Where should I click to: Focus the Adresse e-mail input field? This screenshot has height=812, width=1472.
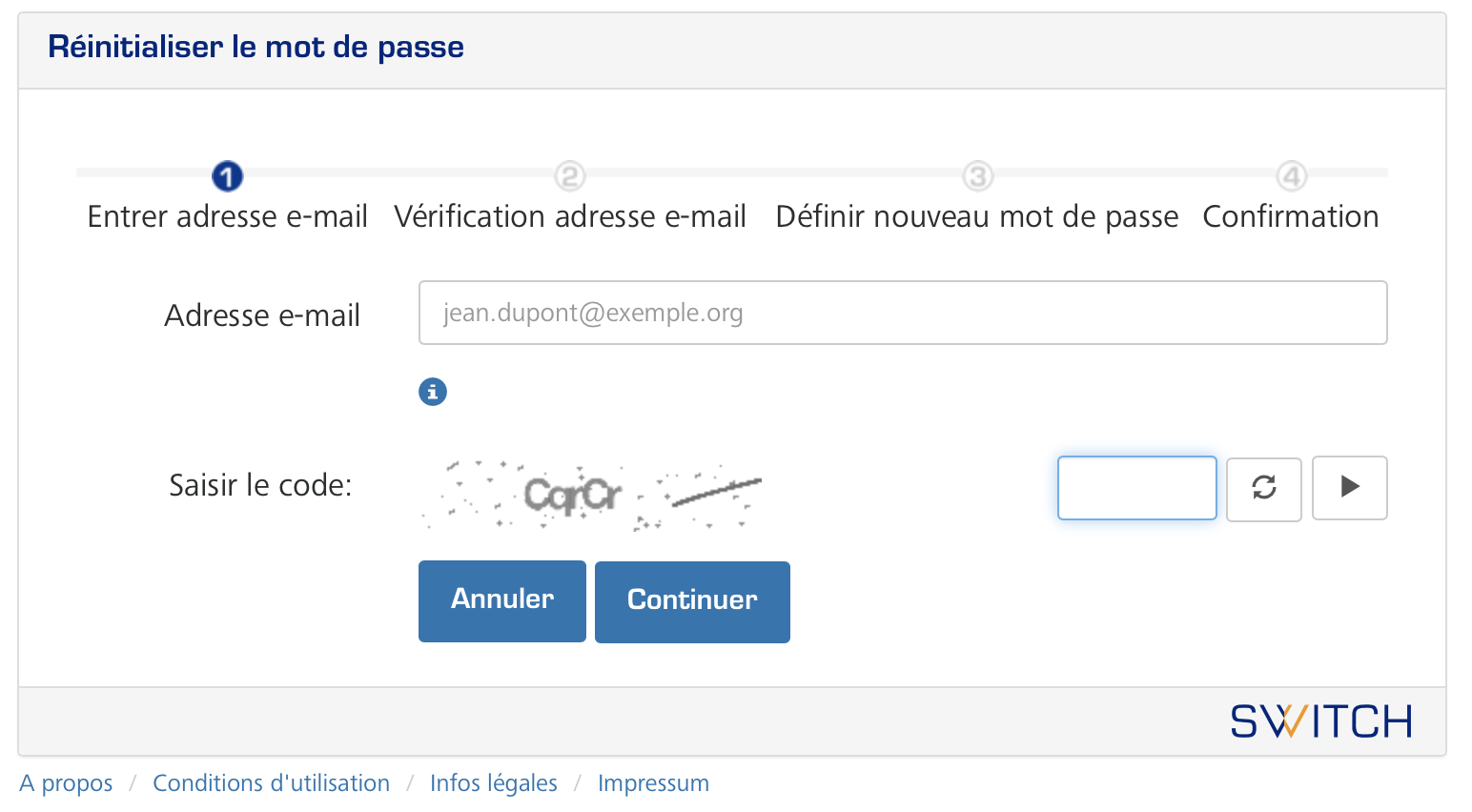click(x=902, y=313)
